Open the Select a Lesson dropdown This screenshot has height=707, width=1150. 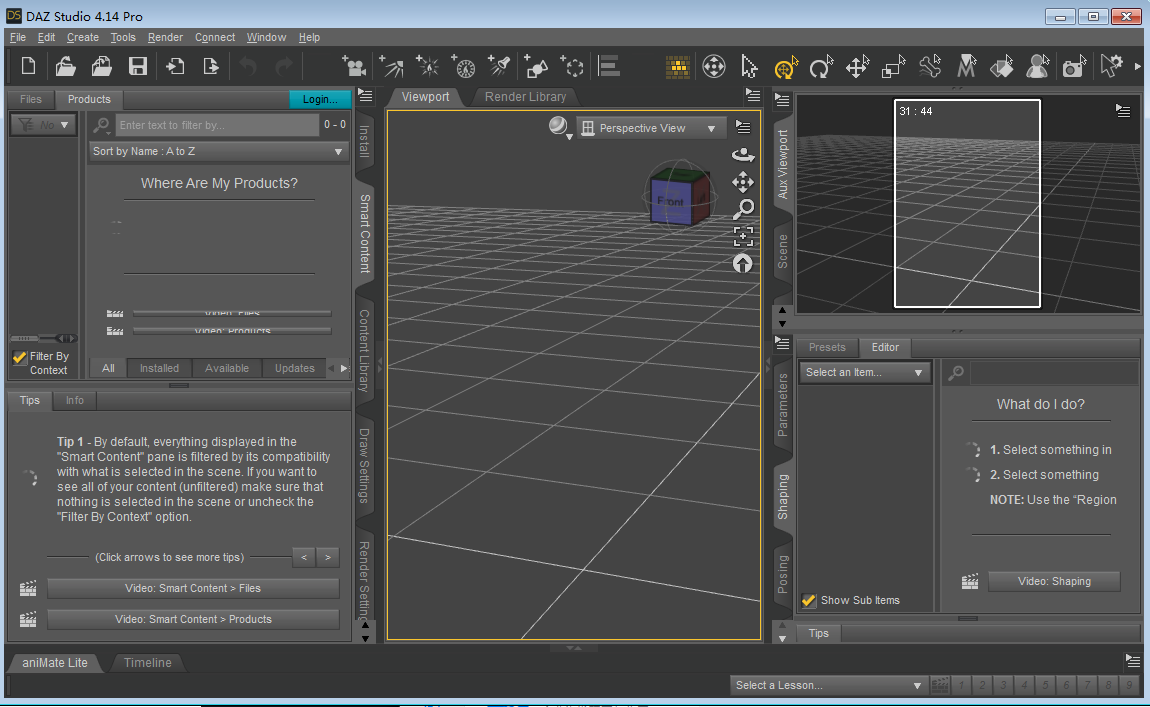click(829, 685)
